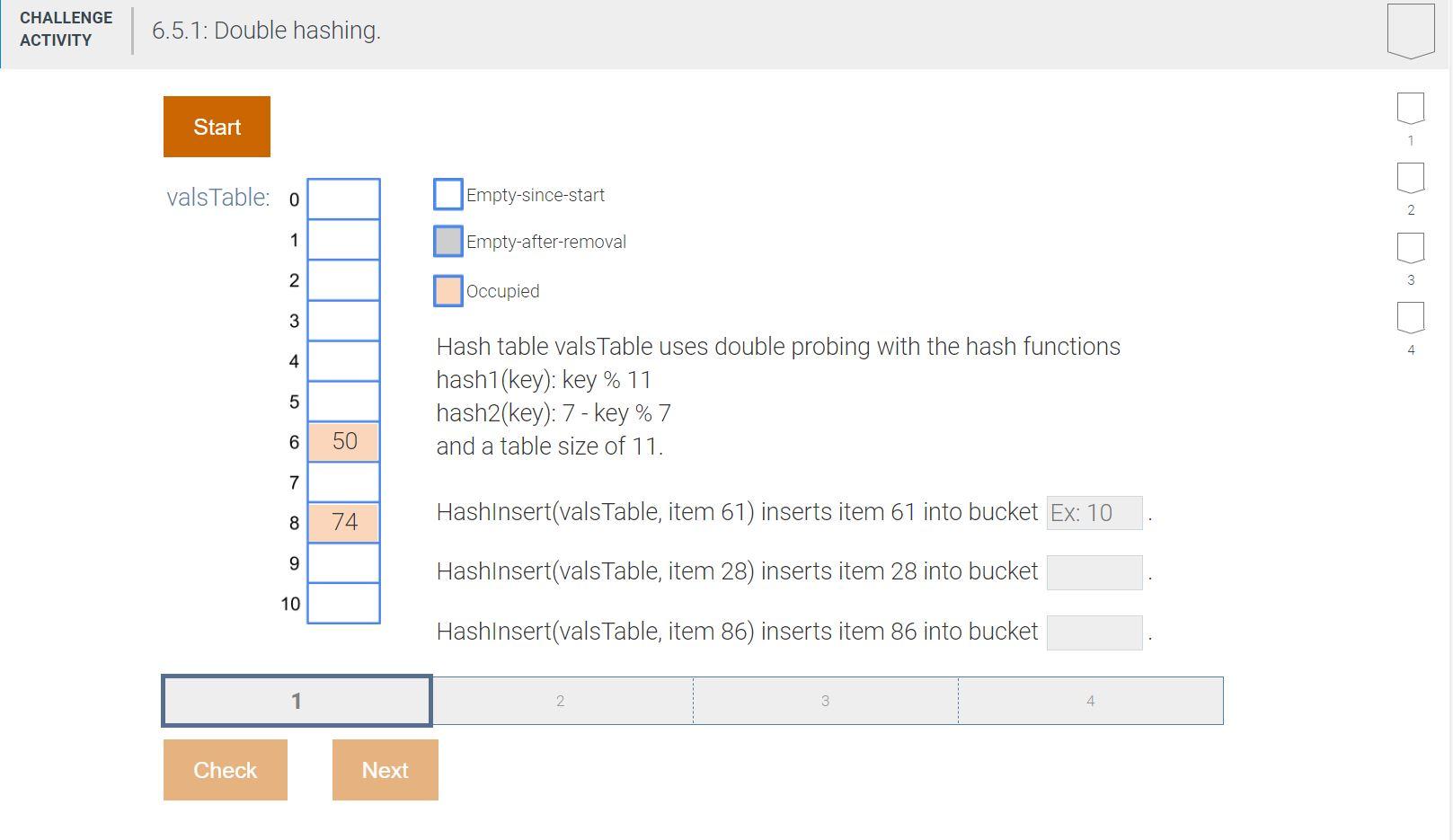Select the Empty-after-removal legend swatch

click(x=447, y=241)
